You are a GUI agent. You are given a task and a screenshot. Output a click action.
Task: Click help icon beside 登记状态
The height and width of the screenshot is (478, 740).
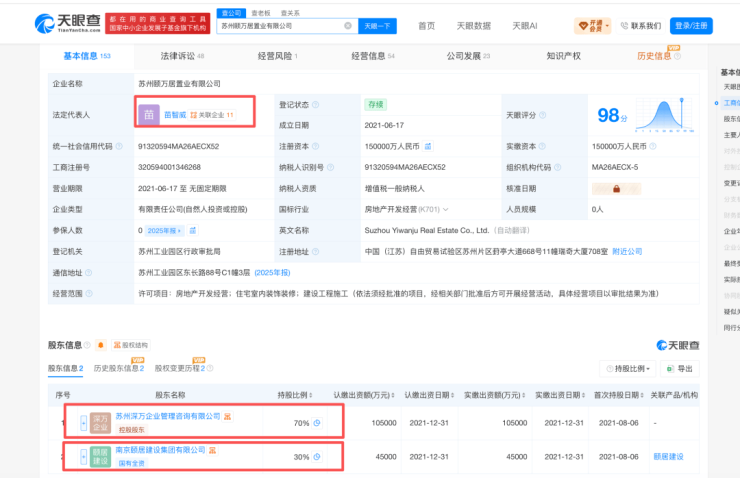[315, 104]
